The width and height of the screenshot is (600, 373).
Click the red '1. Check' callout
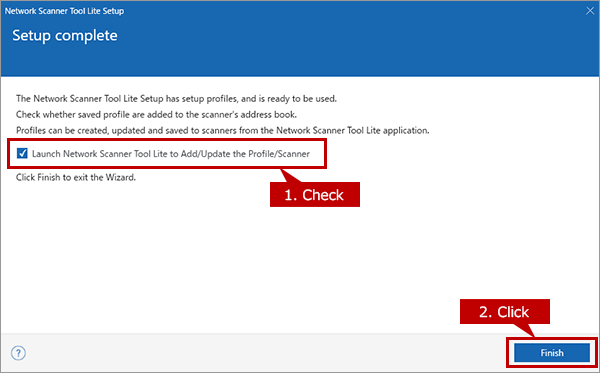[x=315, y=195]
